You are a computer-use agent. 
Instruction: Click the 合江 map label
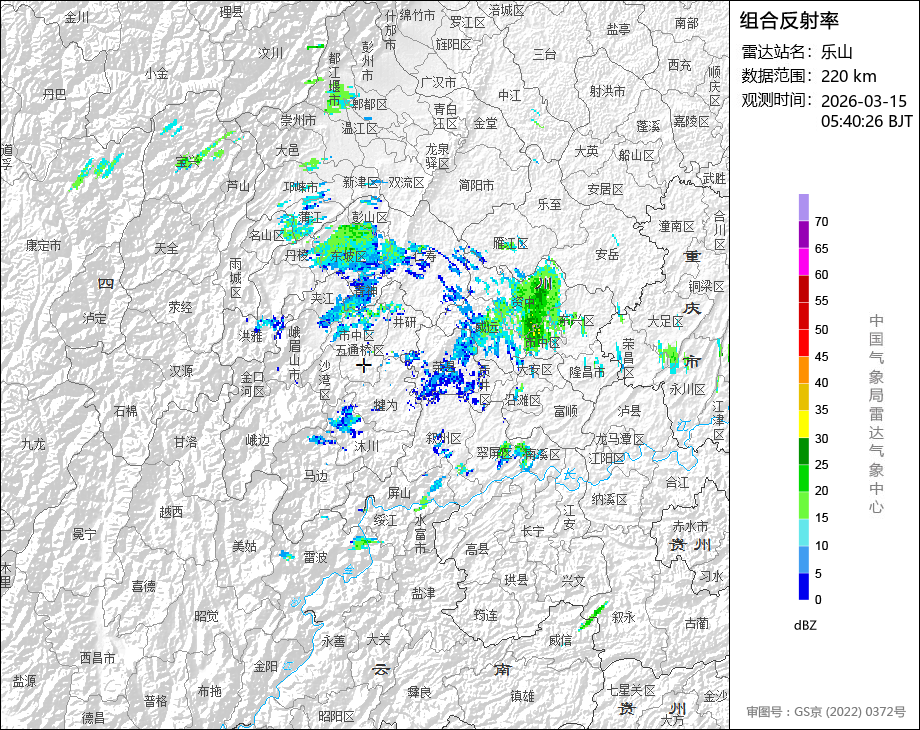point(678,482)
